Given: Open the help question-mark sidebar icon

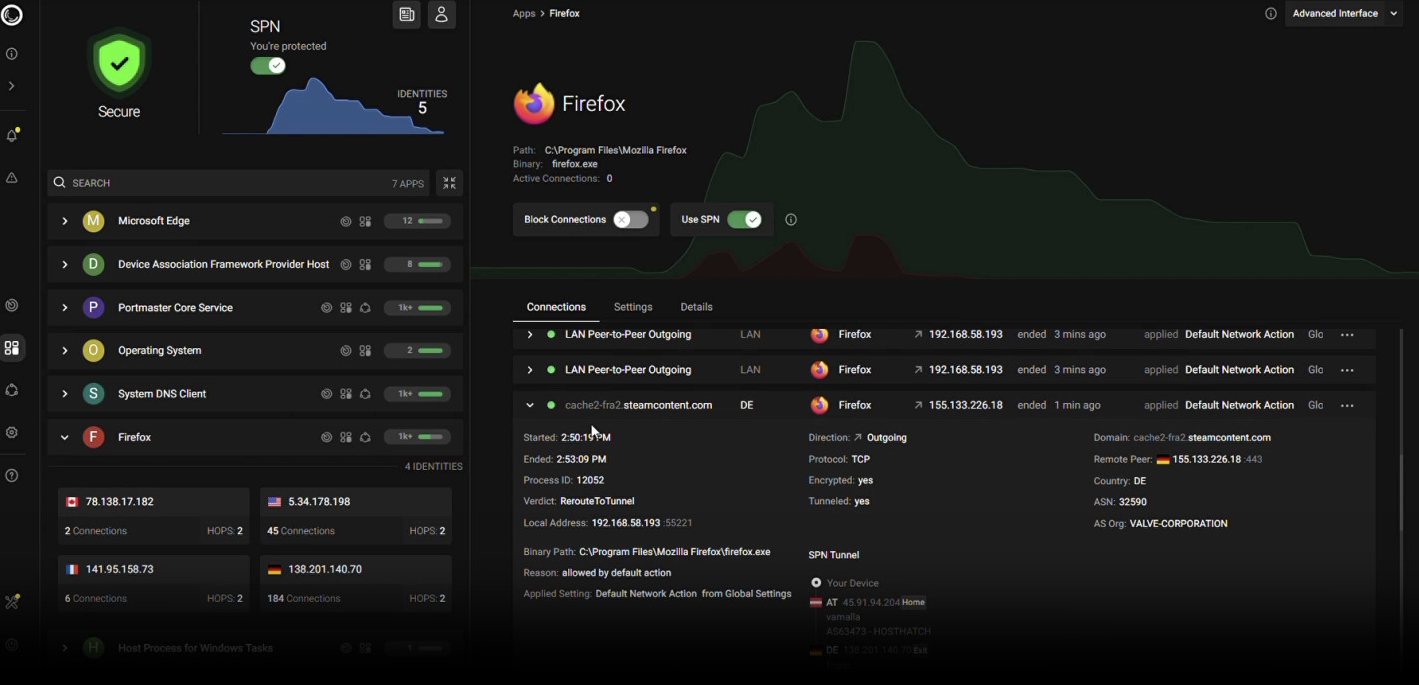Looking at the screenshot, I should 12,476.
